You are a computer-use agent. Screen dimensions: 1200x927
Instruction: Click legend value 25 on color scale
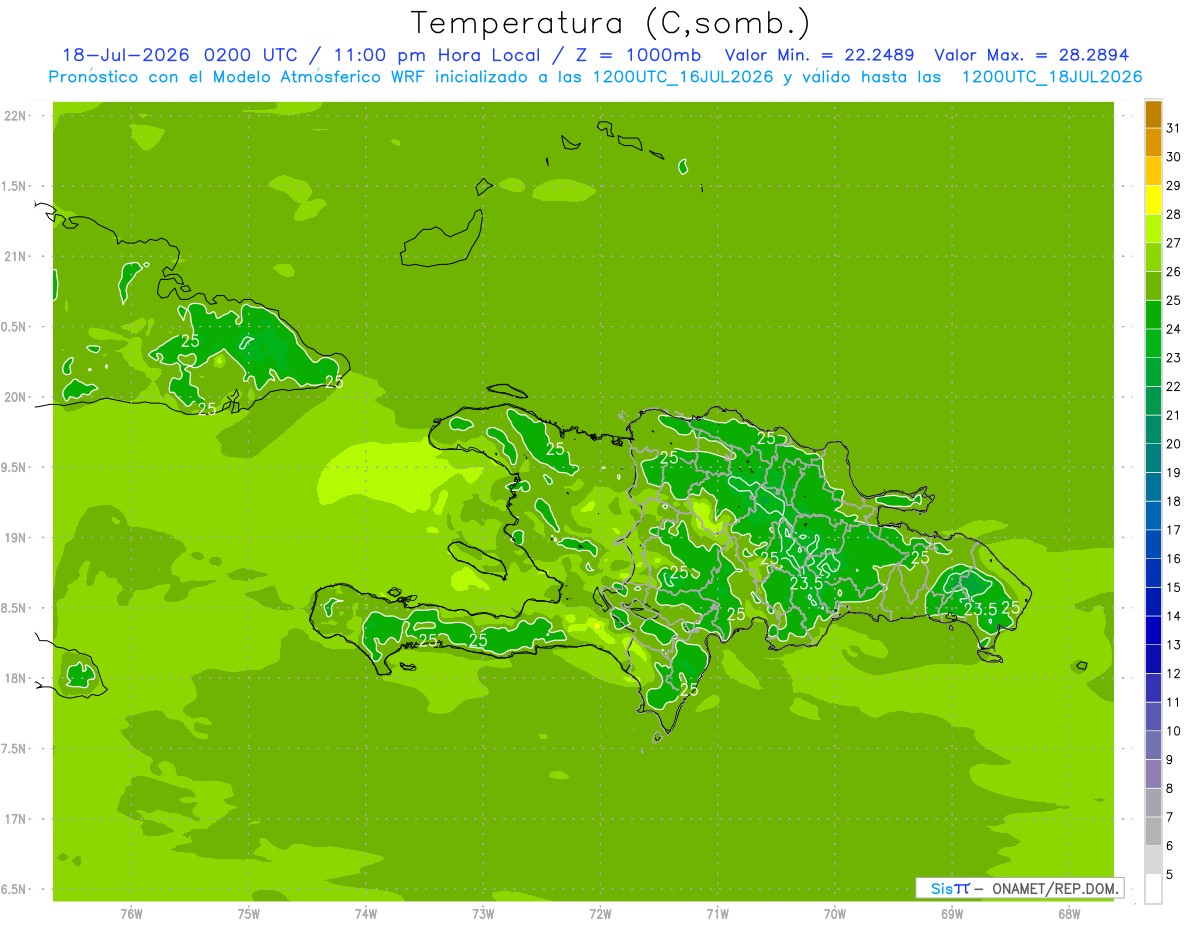[1173, 300]
